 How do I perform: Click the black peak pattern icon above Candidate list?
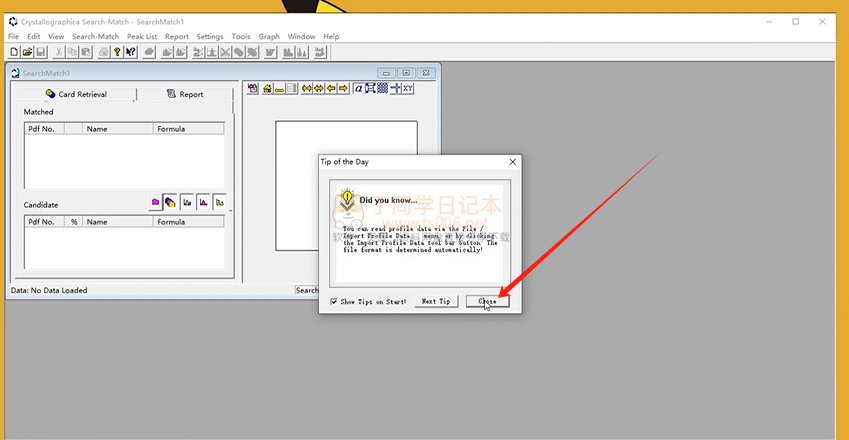[187, 202]
